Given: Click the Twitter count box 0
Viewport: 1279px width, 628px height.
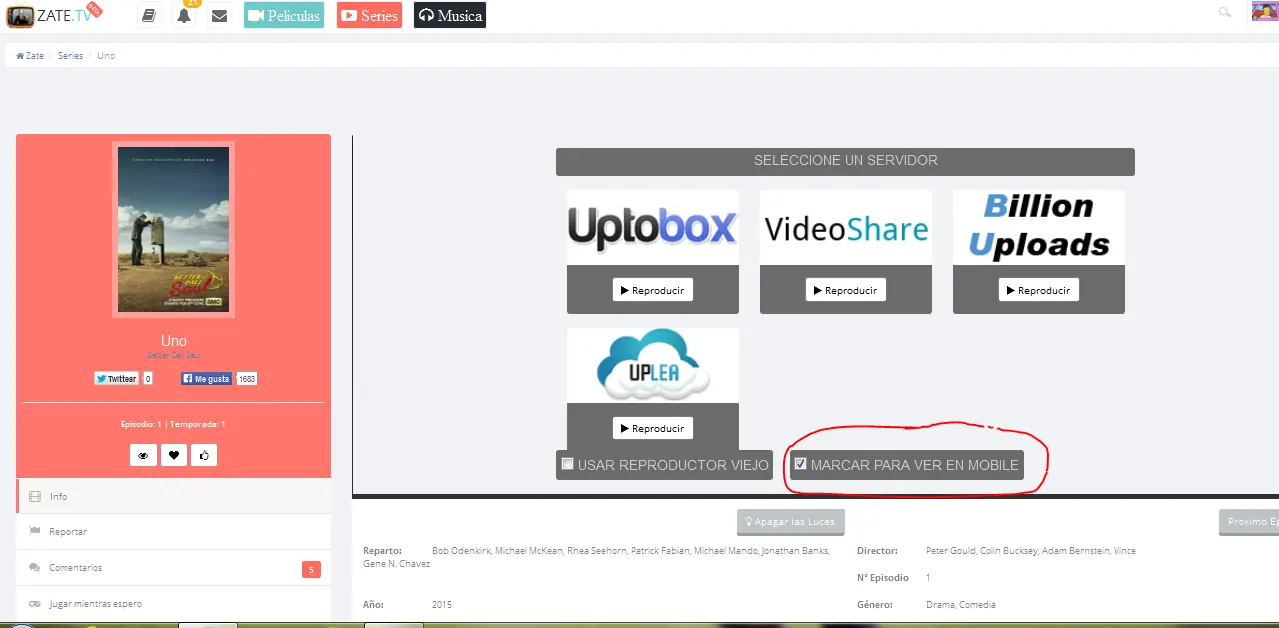Looking at the screenshot, I should coord(148,379).
